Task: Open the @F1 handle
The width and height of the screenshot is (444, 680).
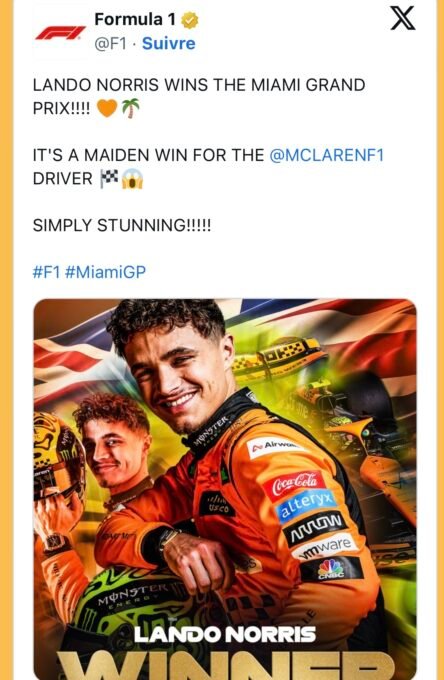Action: point(110,43)
